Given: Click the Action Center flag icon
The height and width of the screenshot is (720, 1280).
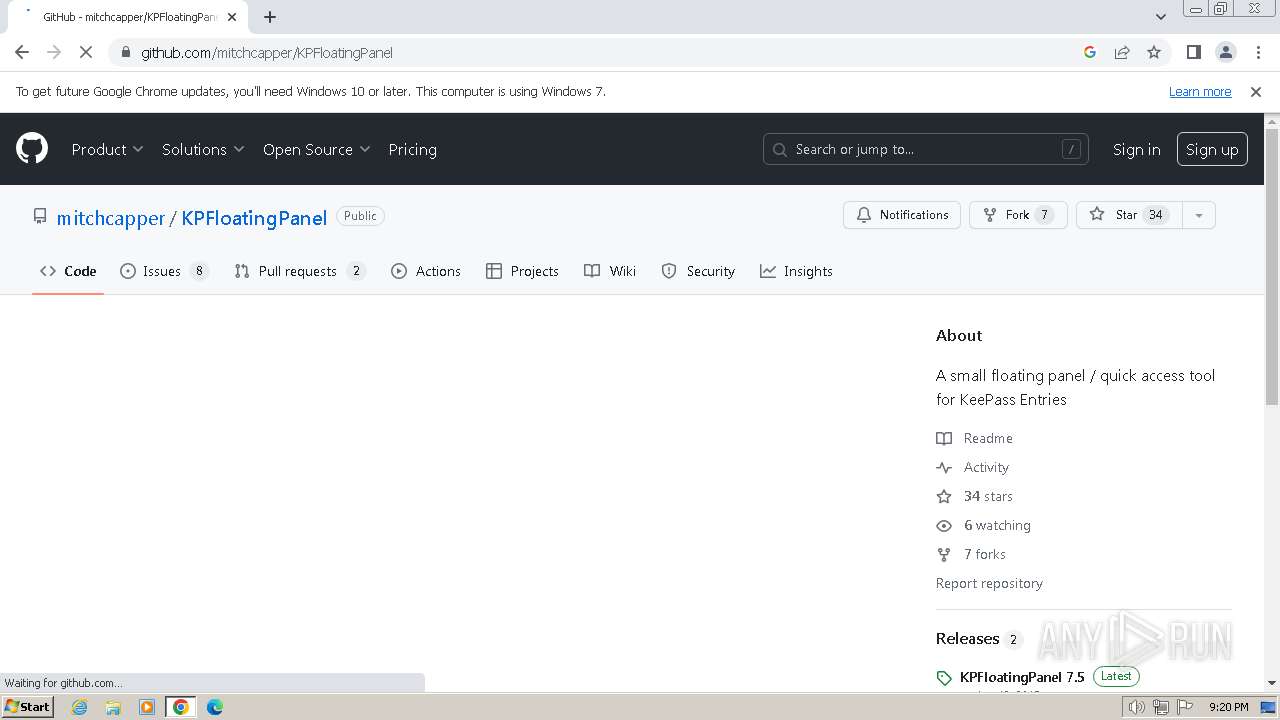Looking at the screenshot, I should 1185,707.
